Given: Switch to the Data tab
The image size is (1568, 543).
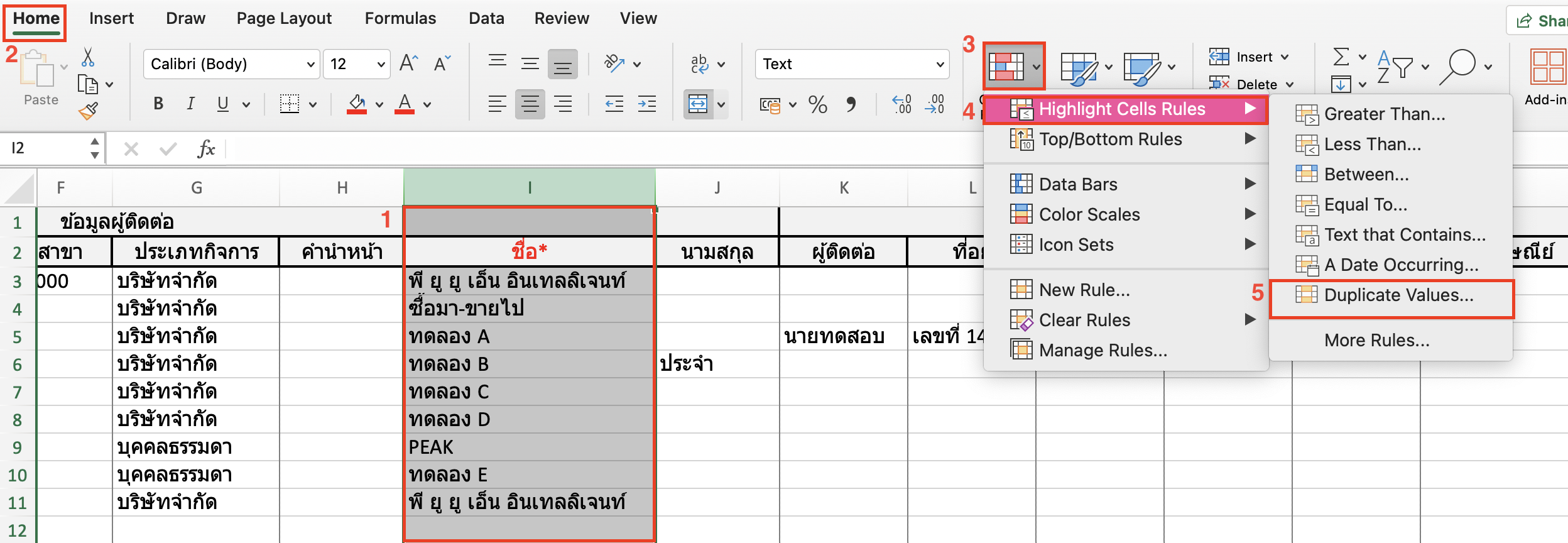Looking at the screenshot, I should pyautogui.click(x=486, y=19).
